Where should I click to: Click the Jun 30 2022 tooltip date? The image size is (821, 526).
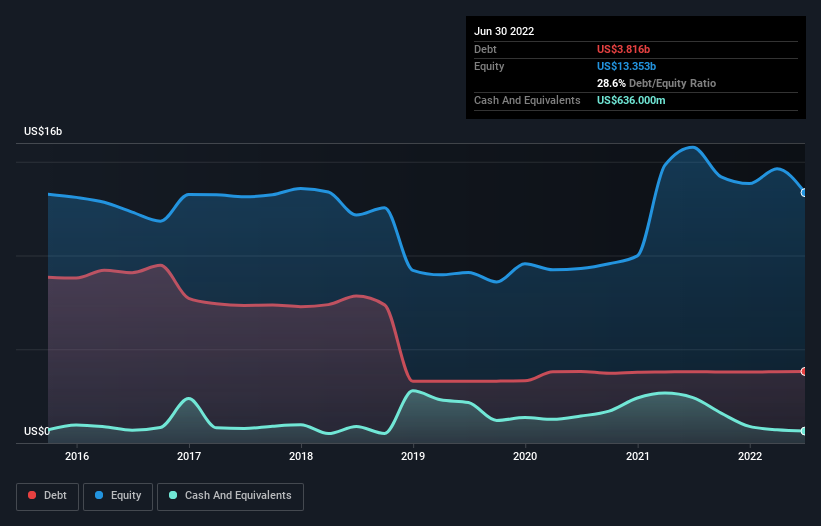[504, 31]
